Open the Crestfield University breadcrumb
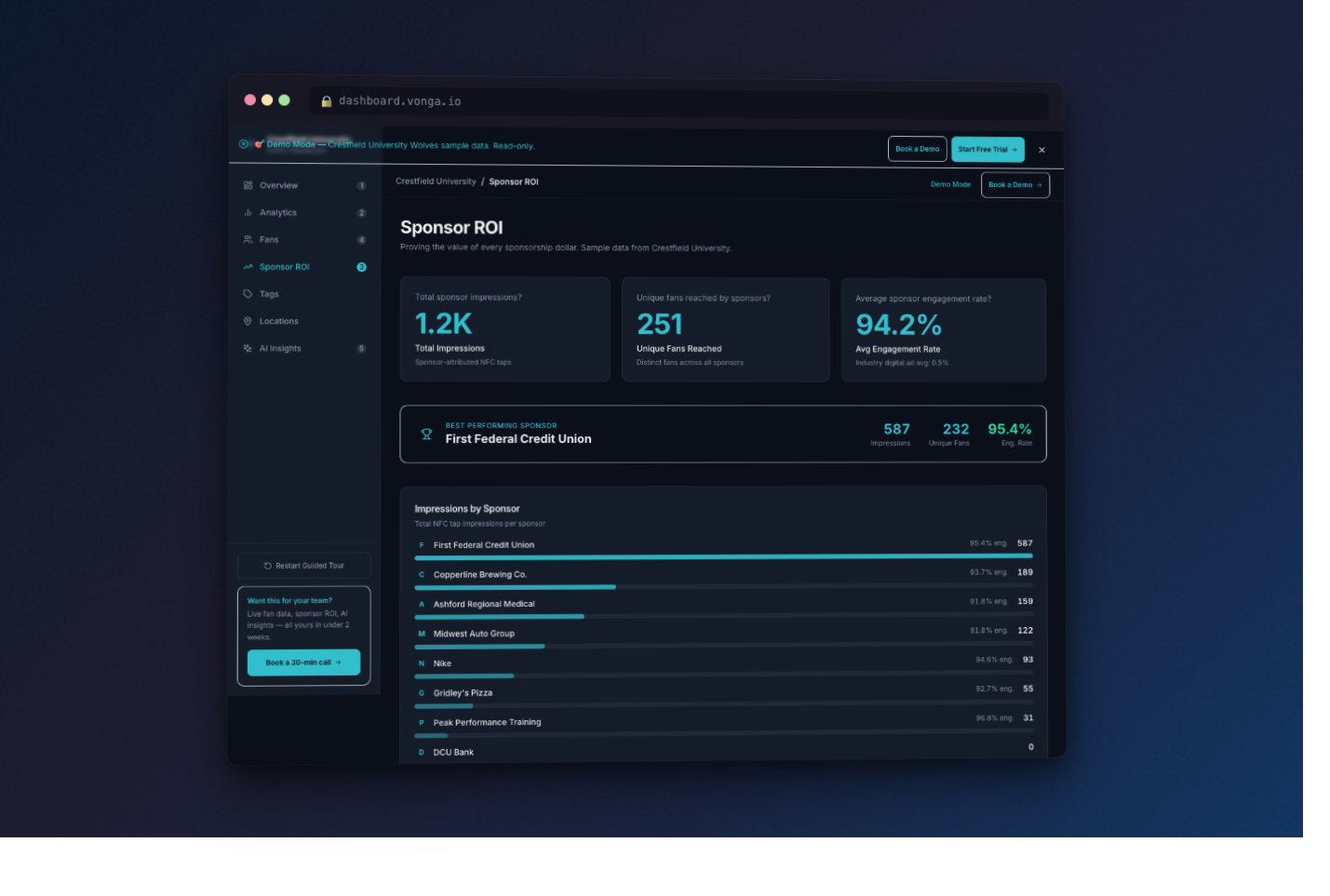This screenshot has height=896, width=1330. pos(437,181)
